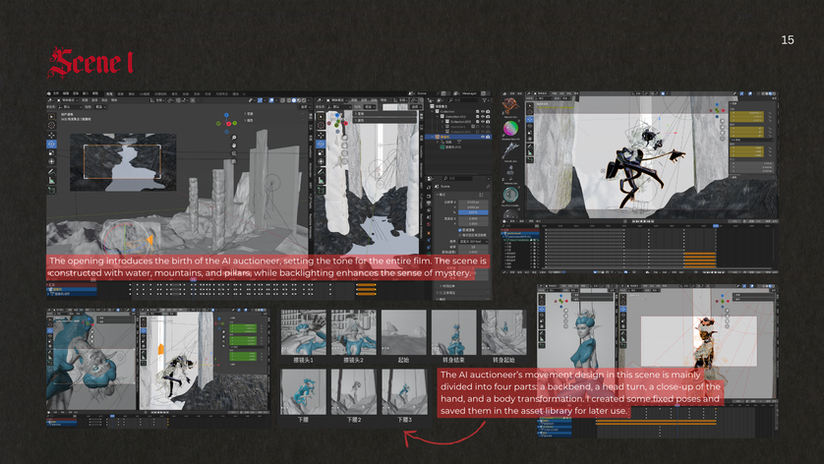Select the 下腰3 pose thumbnail
This screenshot has width=824, height=464.
404,392
